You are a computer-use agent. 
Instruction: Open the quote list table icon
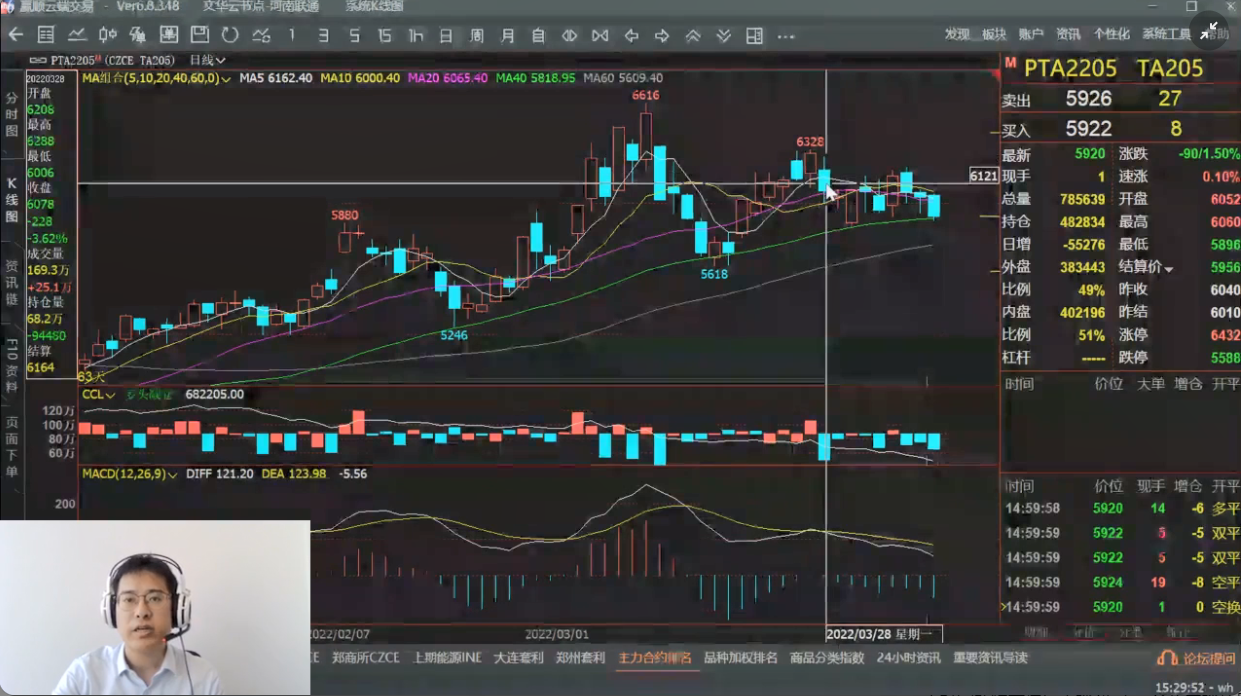point(46,36)
